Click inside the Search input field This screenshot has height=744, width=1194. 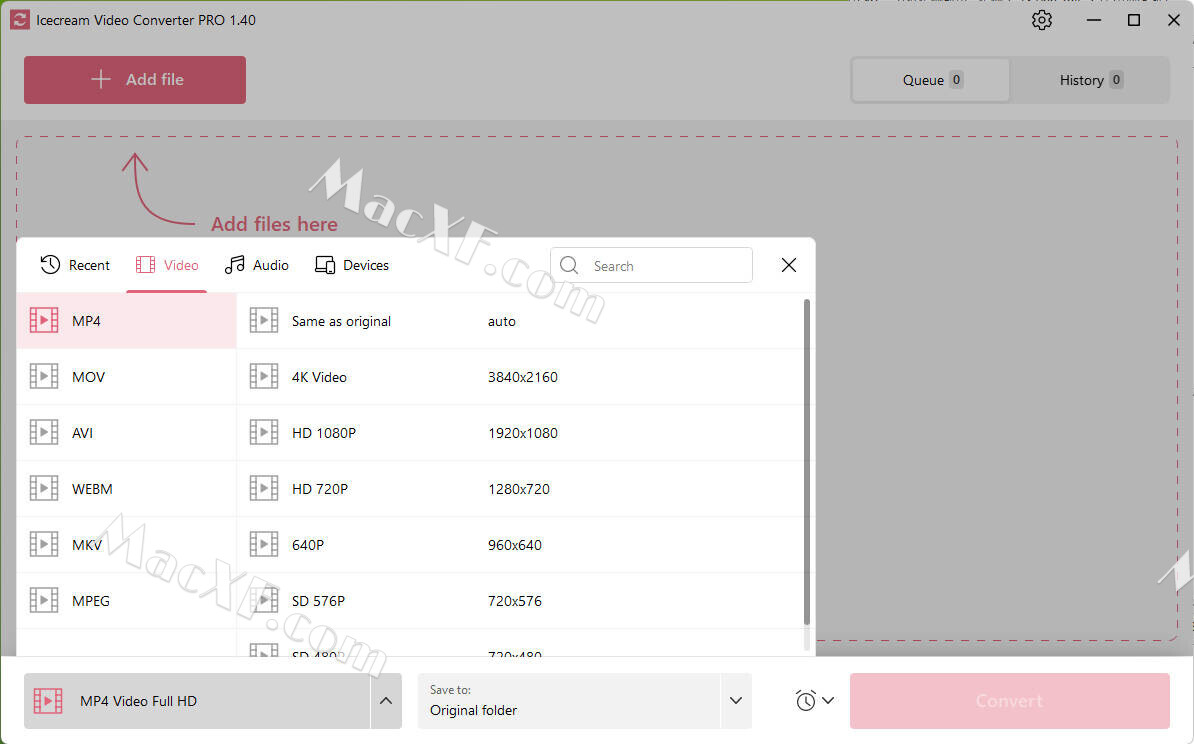[x=652, y=265]
